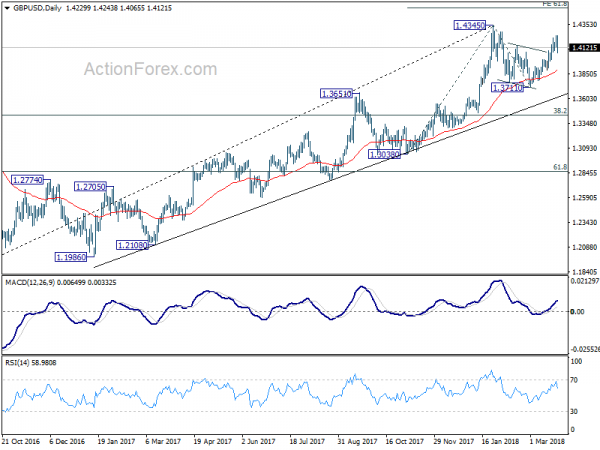Click the 1.36510 price label
Viewport: 600px width, 450px height.
point(336,94)
